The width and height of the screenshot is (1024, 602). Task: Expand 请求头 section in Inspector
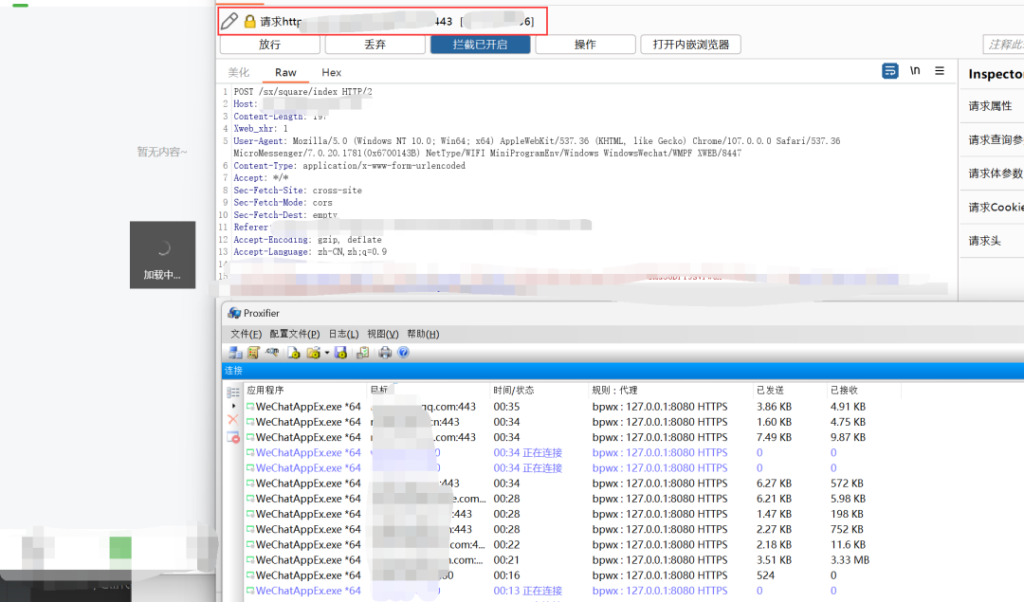983,241
